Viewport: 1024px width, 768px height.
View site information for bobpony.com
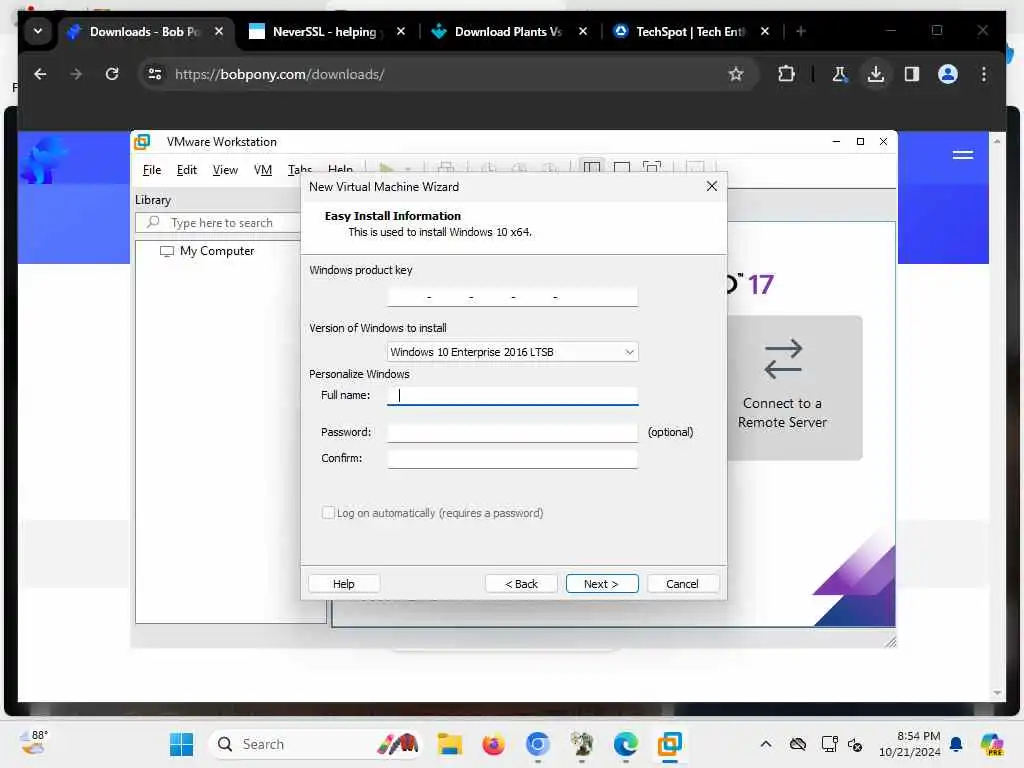click(155, 74)
